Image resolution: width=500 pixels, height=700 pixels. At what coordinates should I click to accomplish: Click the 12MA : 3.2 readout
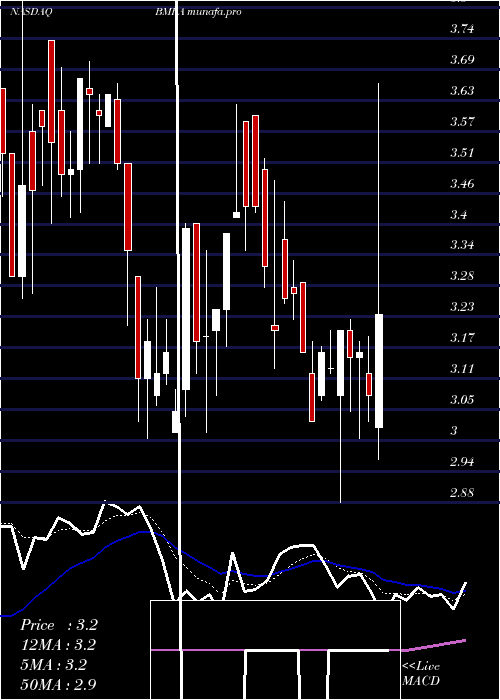pos(59,645)
